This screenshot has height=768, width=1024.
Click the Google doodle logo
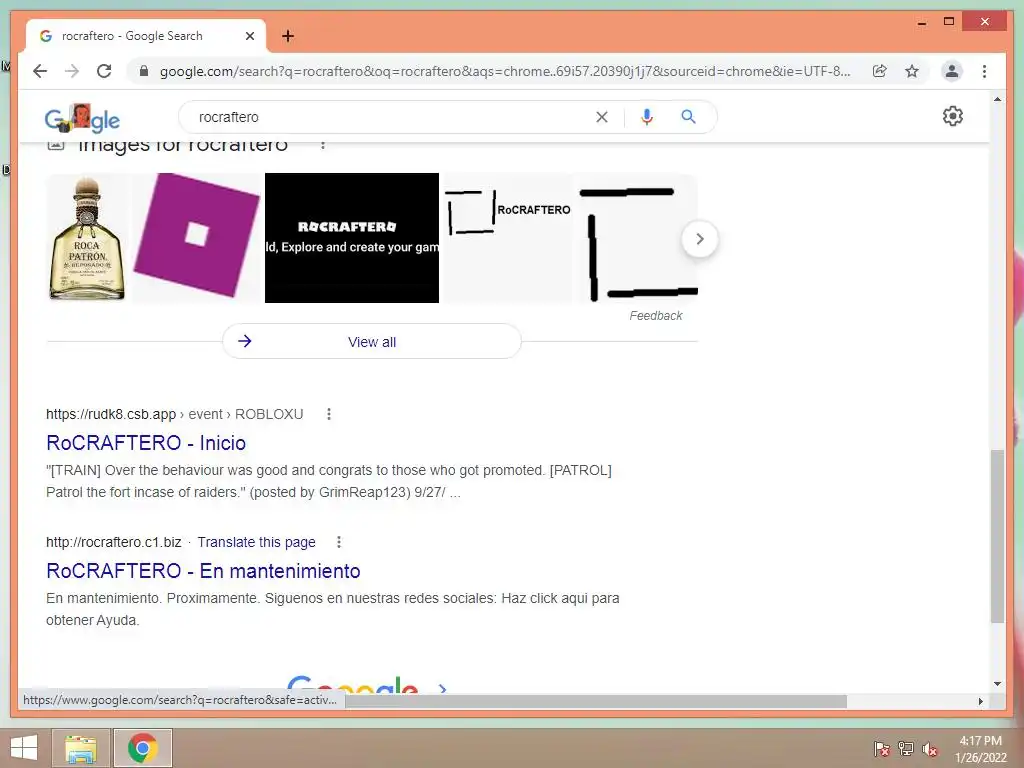tap(82, 118)
